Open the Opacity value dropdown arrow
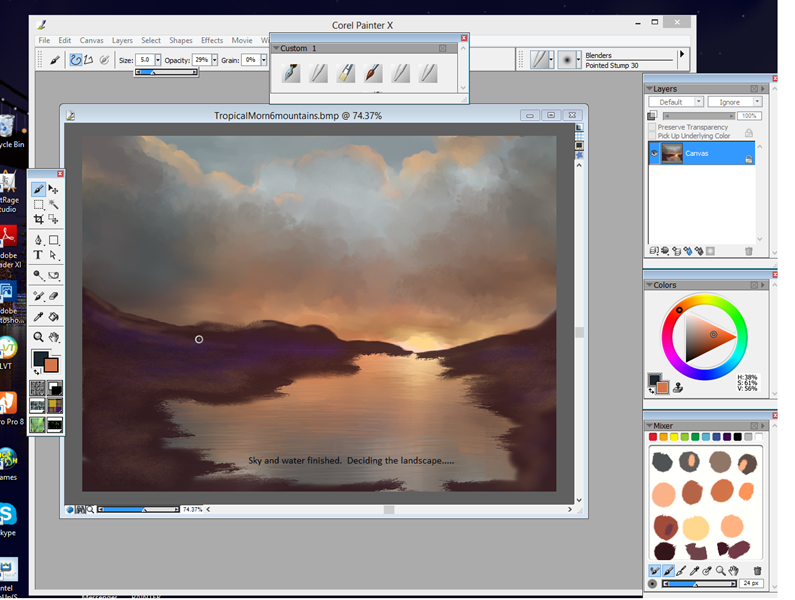This screenshot has width=795, height=600. [214, 60]
